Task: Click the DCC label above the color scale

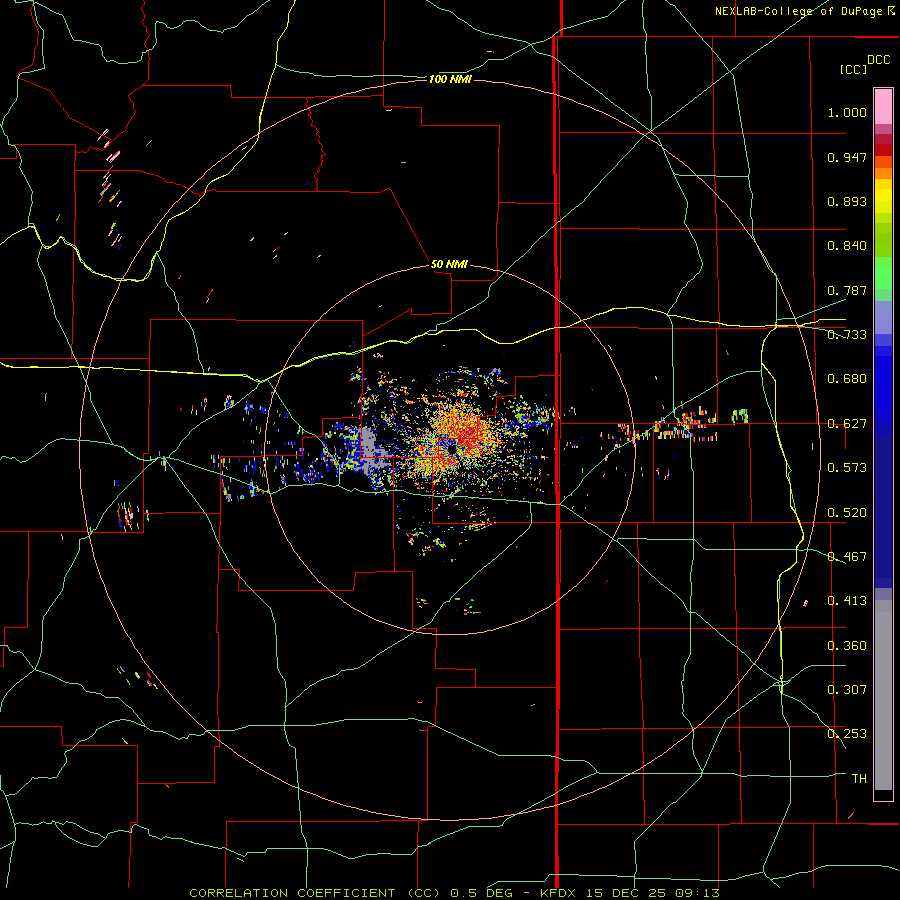Action: pos(878,60)
